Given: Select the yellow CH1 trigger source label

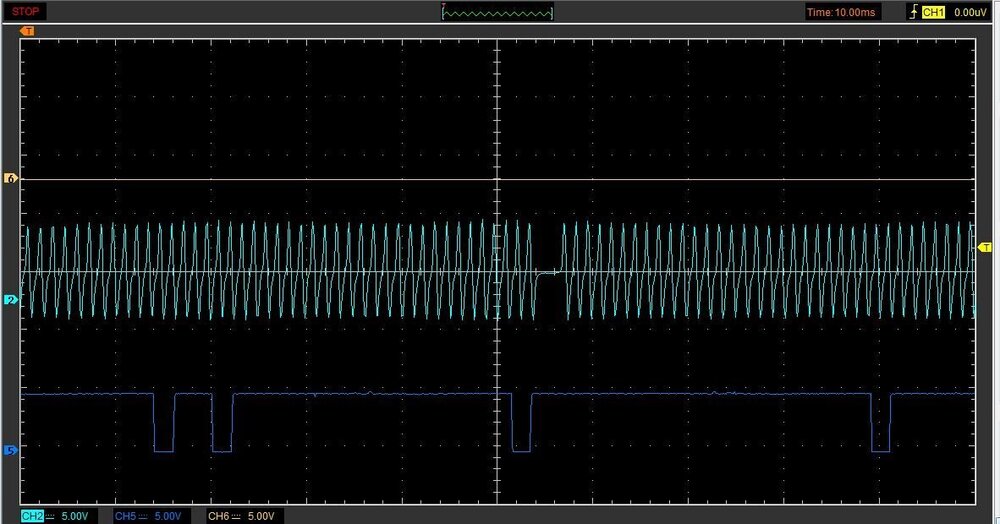Looking at the screenshot, I should (x=933, y=12).
